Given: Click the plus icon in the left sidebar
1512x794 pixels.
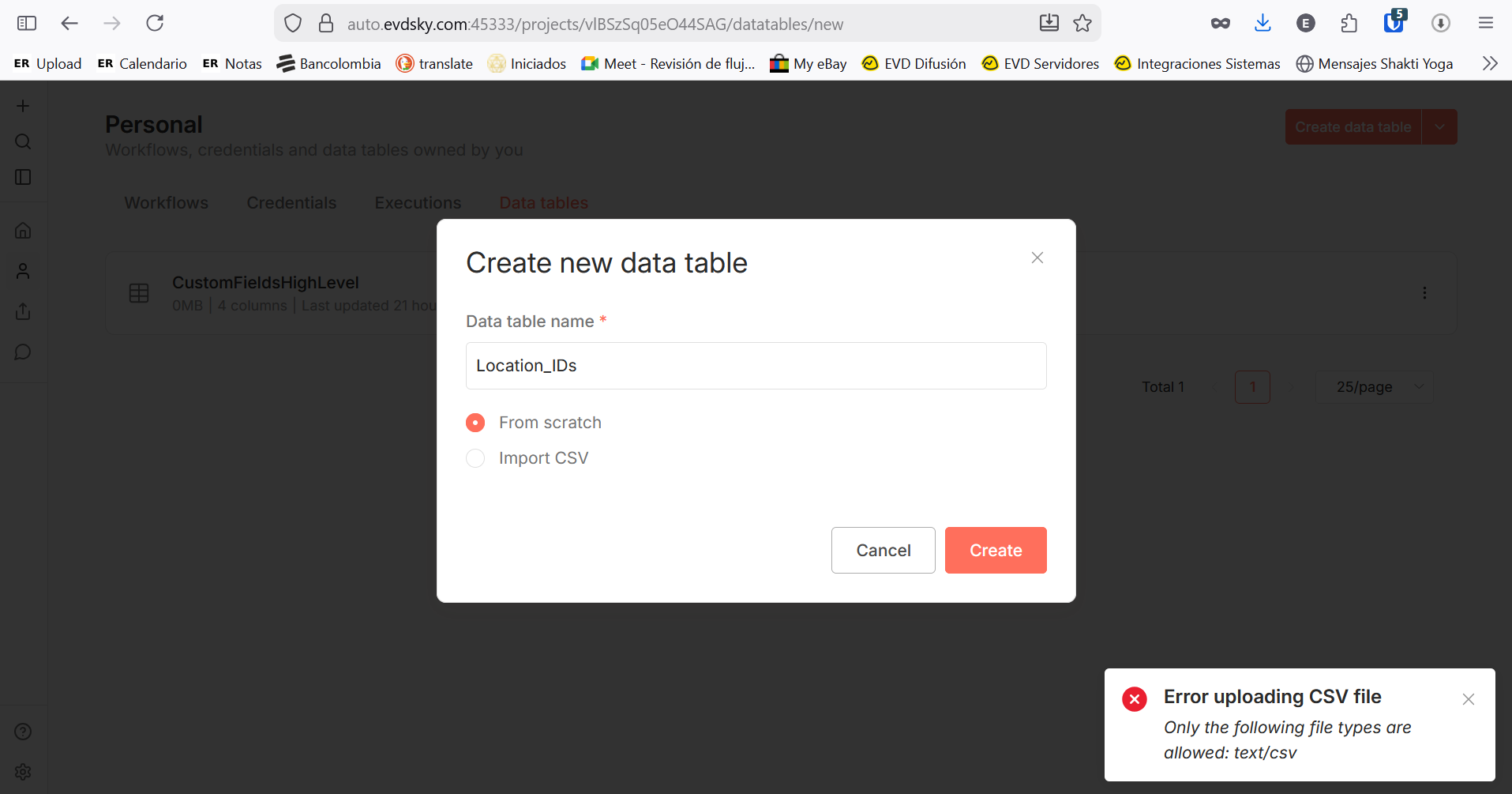Looking at the screenshot, I should point(23,106).
